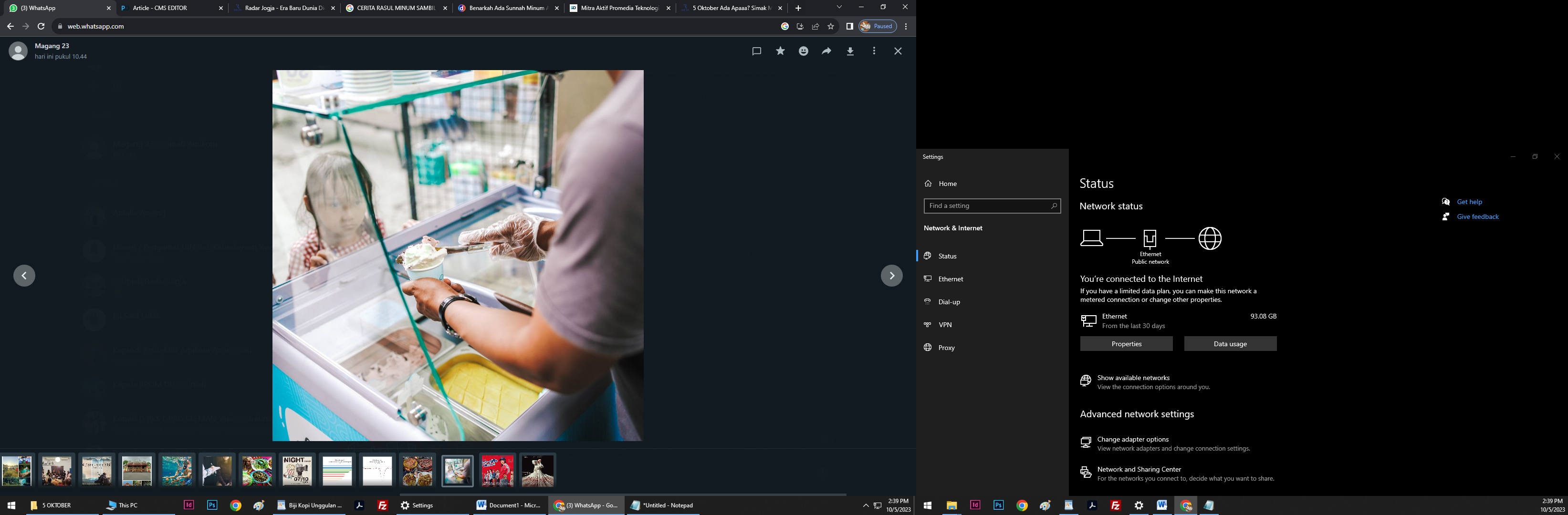Select Status in Network & Internet
This screenshot has width=1568, height=515.
click(x=992, y=256)
